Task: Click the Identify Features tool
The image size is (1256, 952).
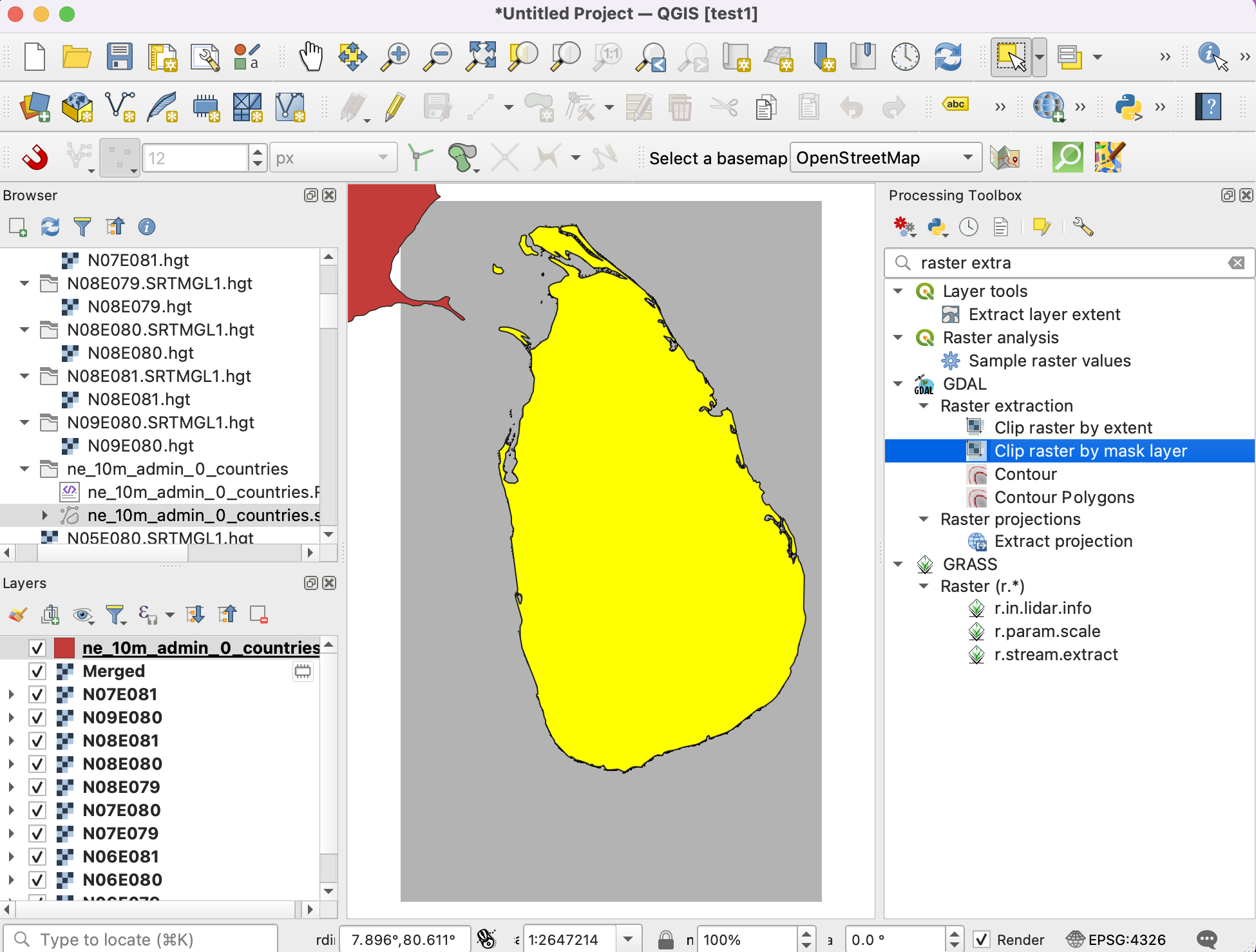Action: [1210, 55]
